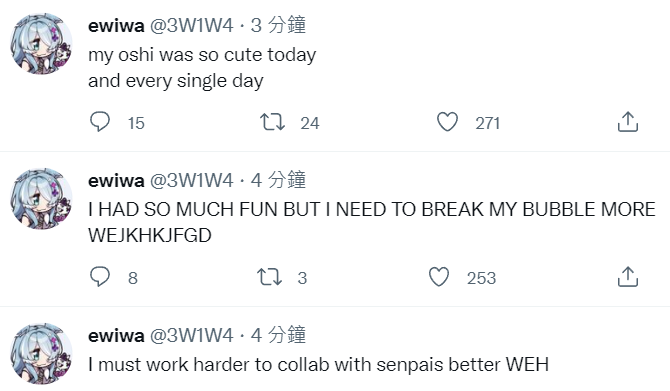Viewport: 670px width, 391px height.
Task: Click @3W1W4 handle on the second tweet
Action: pos(191,181)
